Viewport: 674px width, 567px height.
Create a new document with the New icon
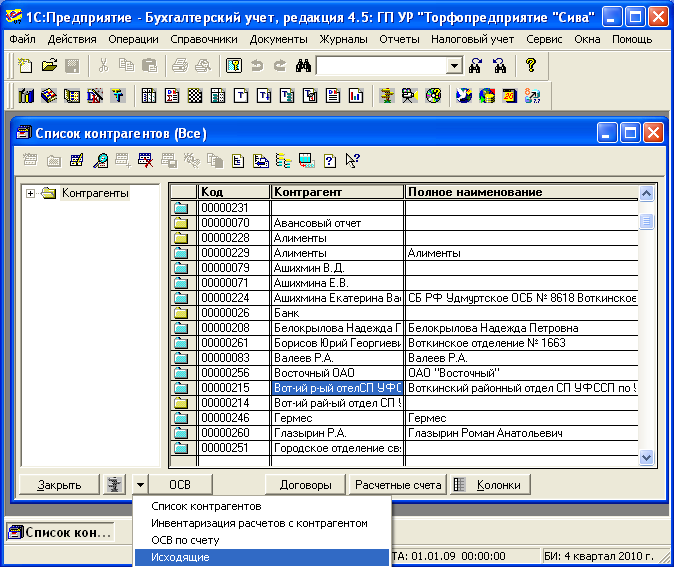(x=25, y=66)
